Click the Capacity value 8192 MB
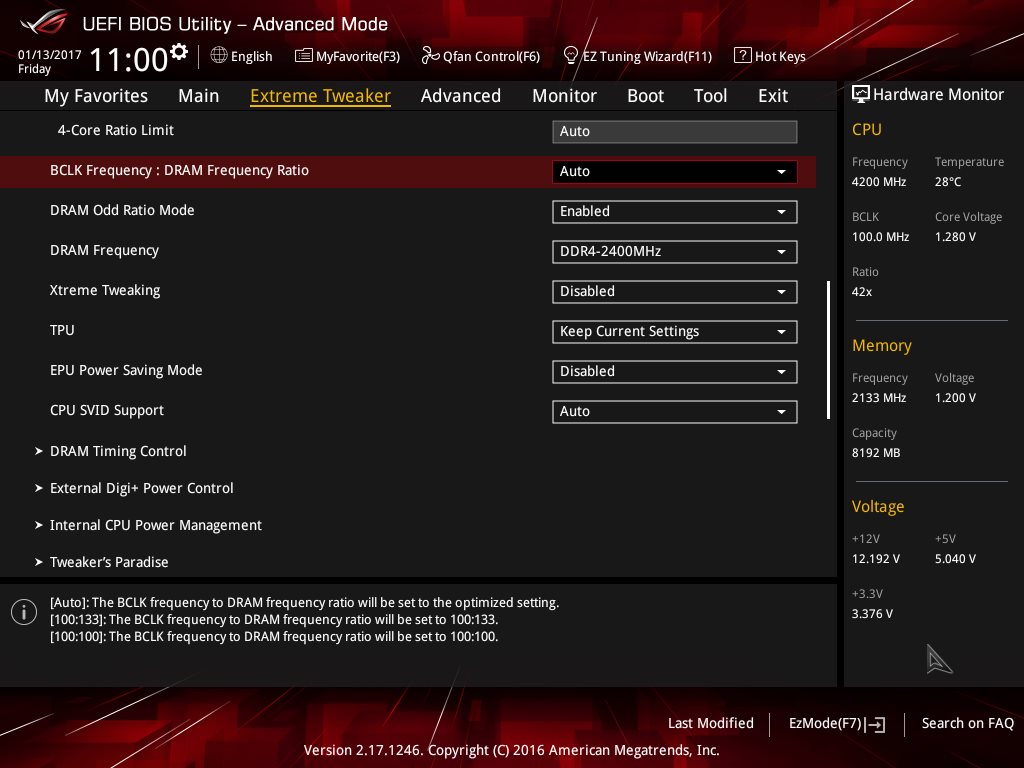Image resolution: width=1024 pixels, height=768 pixels. (x=876, y=453)
